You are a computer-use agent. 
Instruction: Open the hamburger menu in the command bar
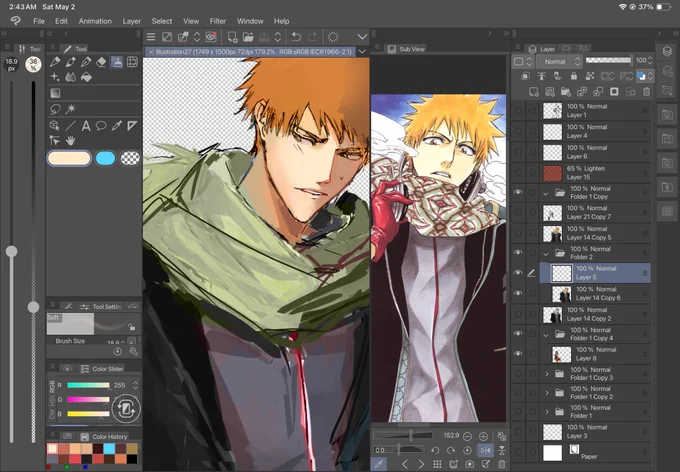[151, 37]
